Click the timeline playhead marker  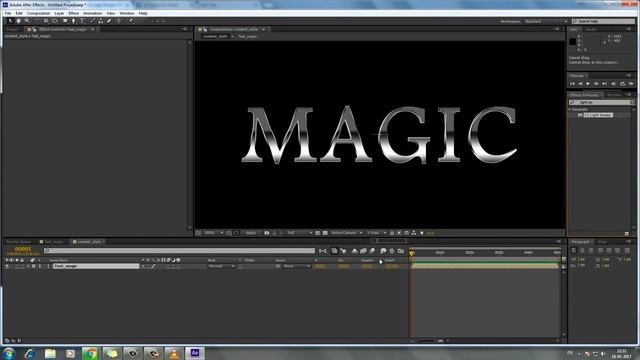tap(412, 253)
